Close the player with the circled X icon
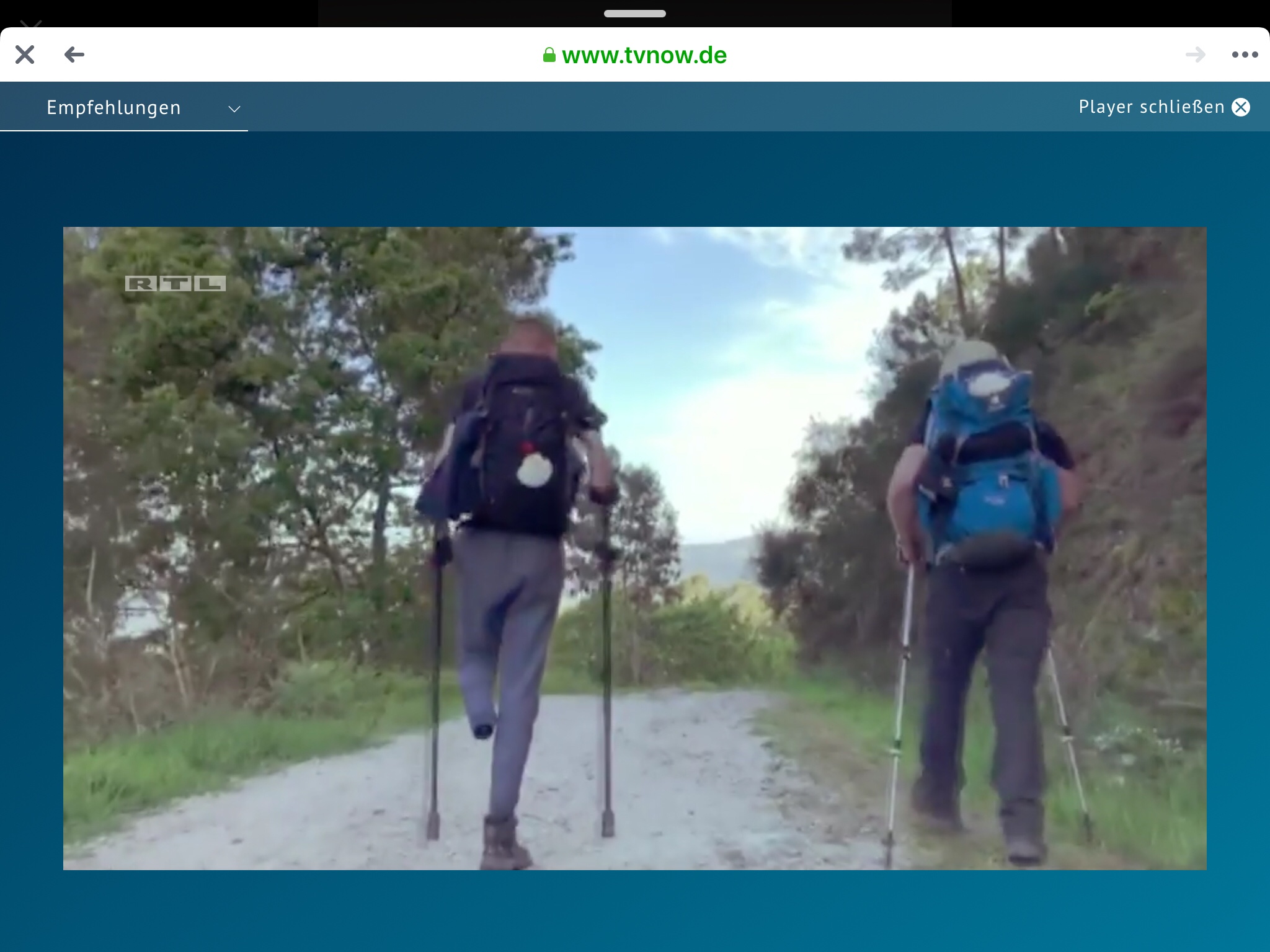This screenshot has width=1270, height=952. coord(1241,107)
